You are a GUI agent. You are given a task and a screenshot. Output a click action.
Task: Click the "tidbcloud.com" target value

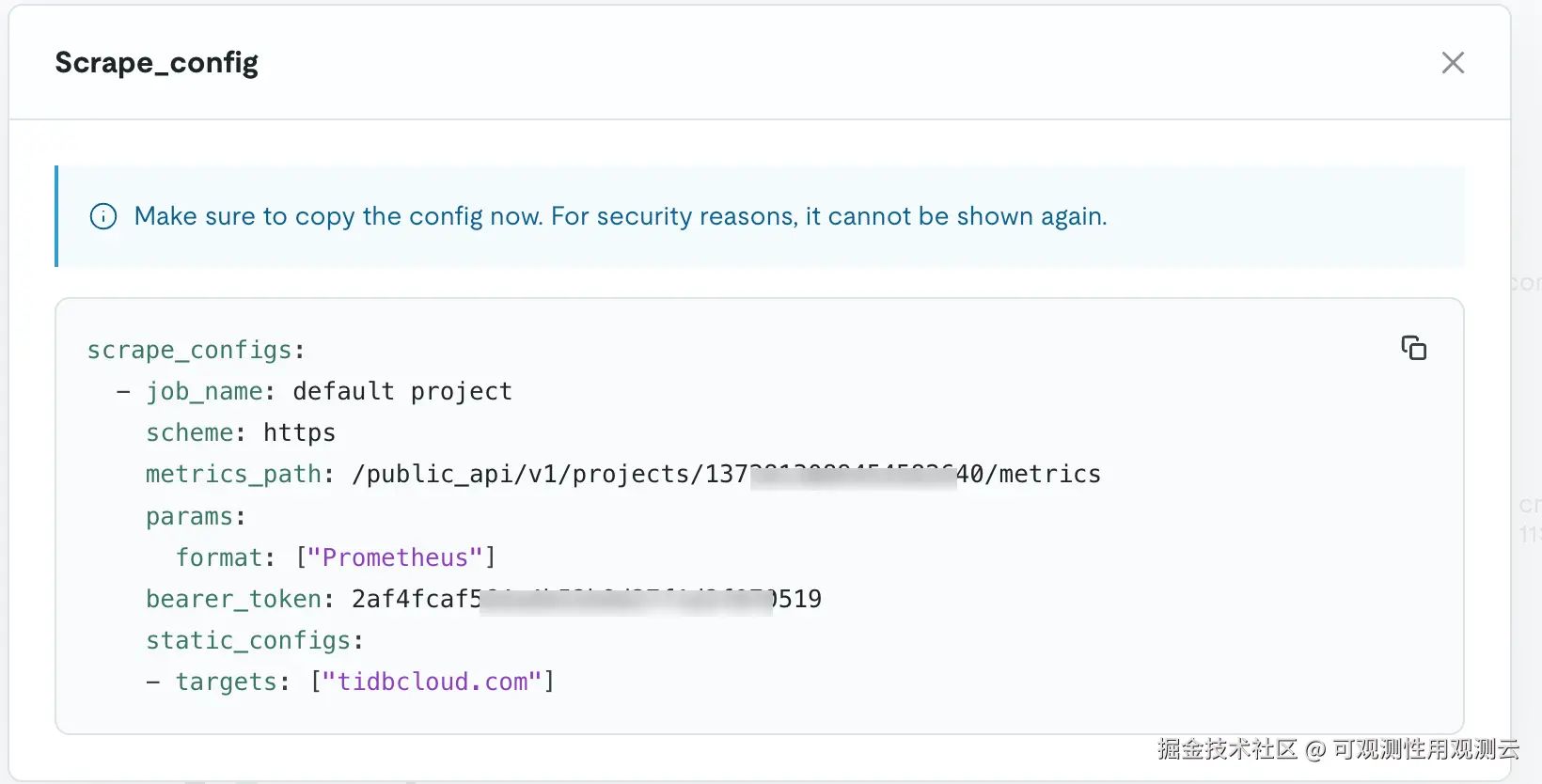(x=432, y=682)
